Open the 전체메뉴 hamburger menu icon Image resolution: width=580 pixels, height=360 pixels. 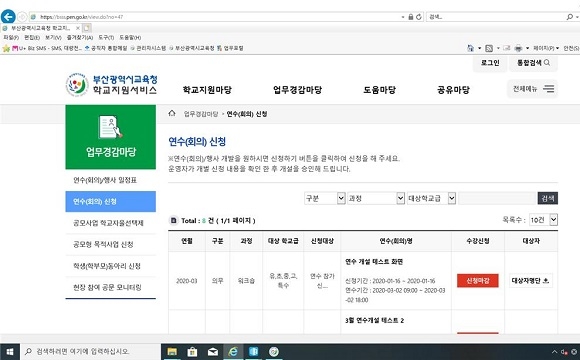[549, 89]
